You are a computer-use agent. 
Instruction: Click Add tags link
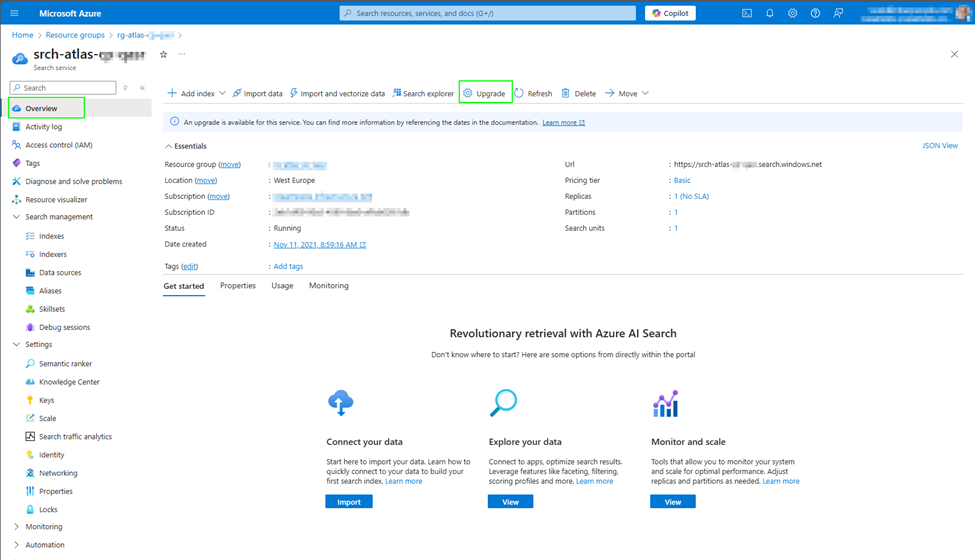click(x=289, y=266)
